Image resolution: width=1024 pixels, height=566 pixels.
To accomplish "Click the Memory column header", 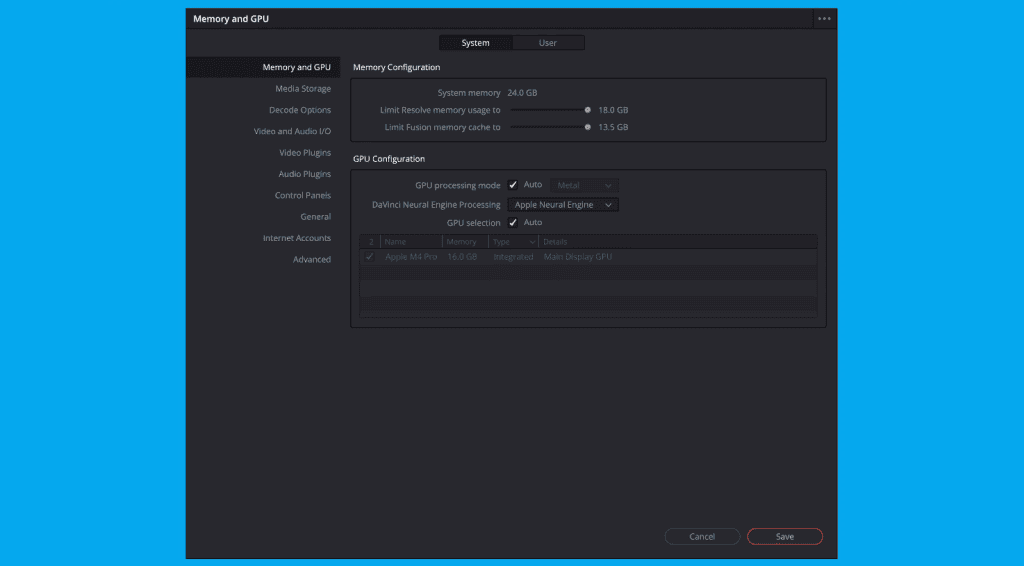I will click(x=464, y=242).
